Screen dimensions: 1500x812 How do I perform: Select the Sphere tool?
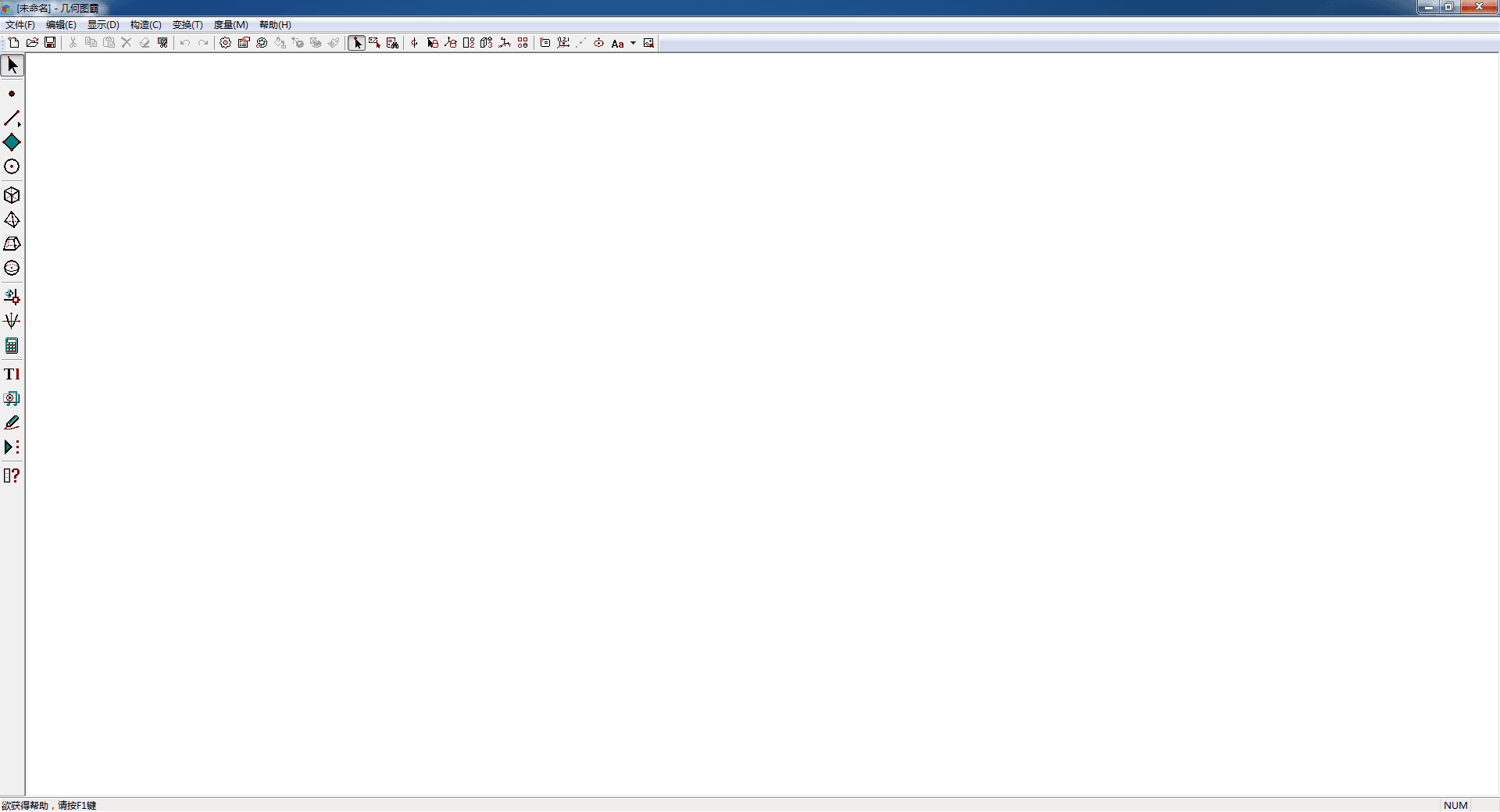click(12, 268)
